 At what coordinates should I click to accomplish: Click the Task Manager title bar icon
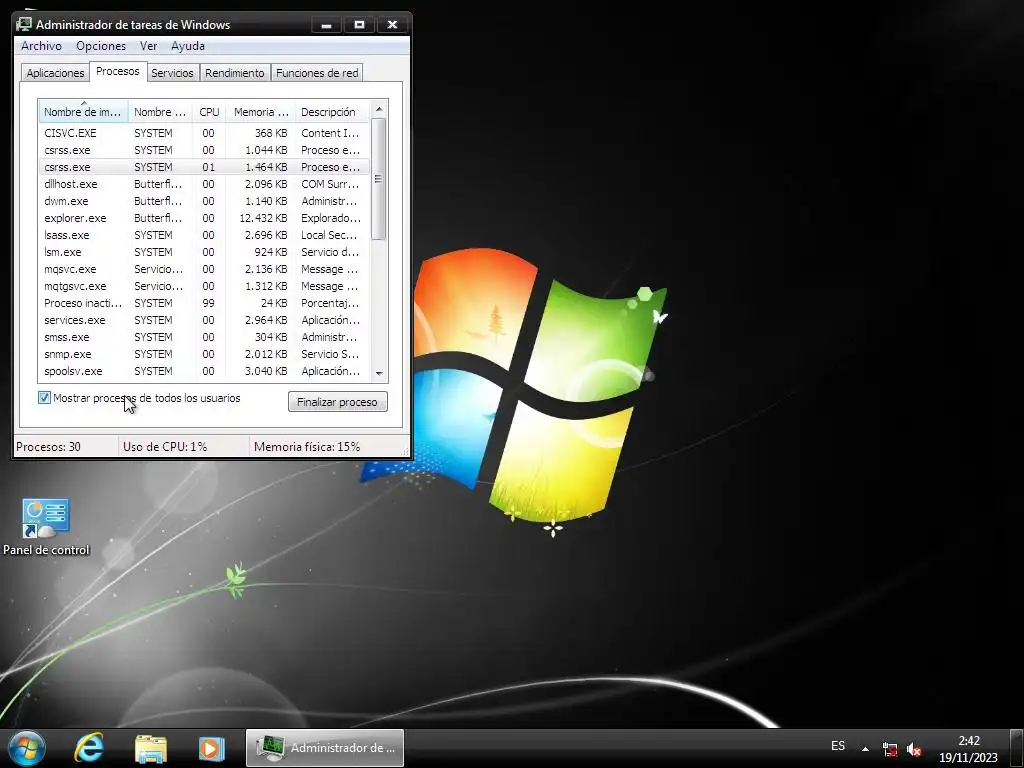[24, 24]
